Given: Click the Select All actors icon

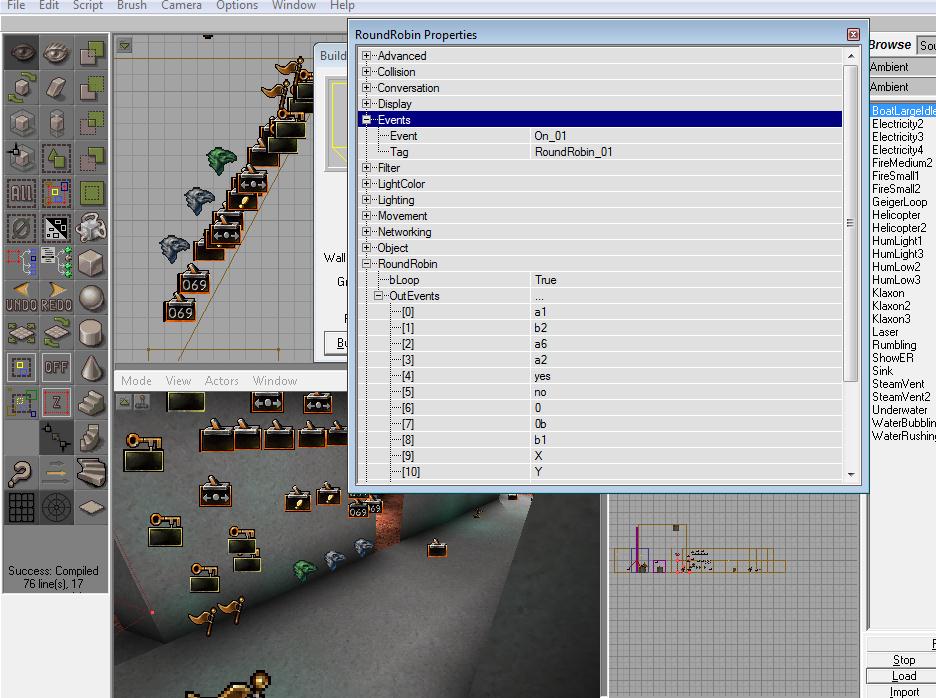Looking at the screenshot, I should (x=22, y=193).
